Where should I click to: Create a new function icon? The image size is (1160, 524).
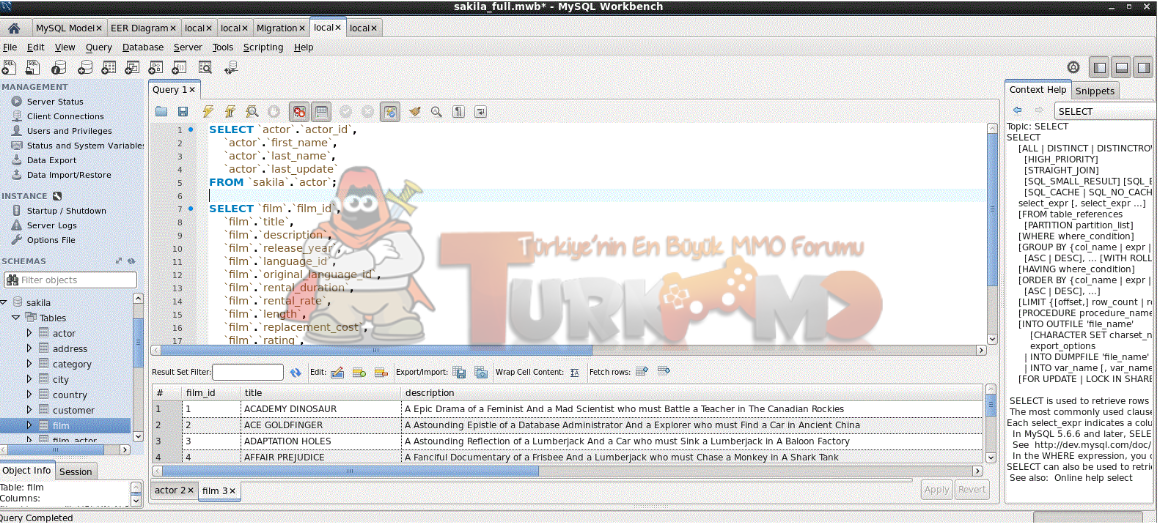tap(180, 68)
